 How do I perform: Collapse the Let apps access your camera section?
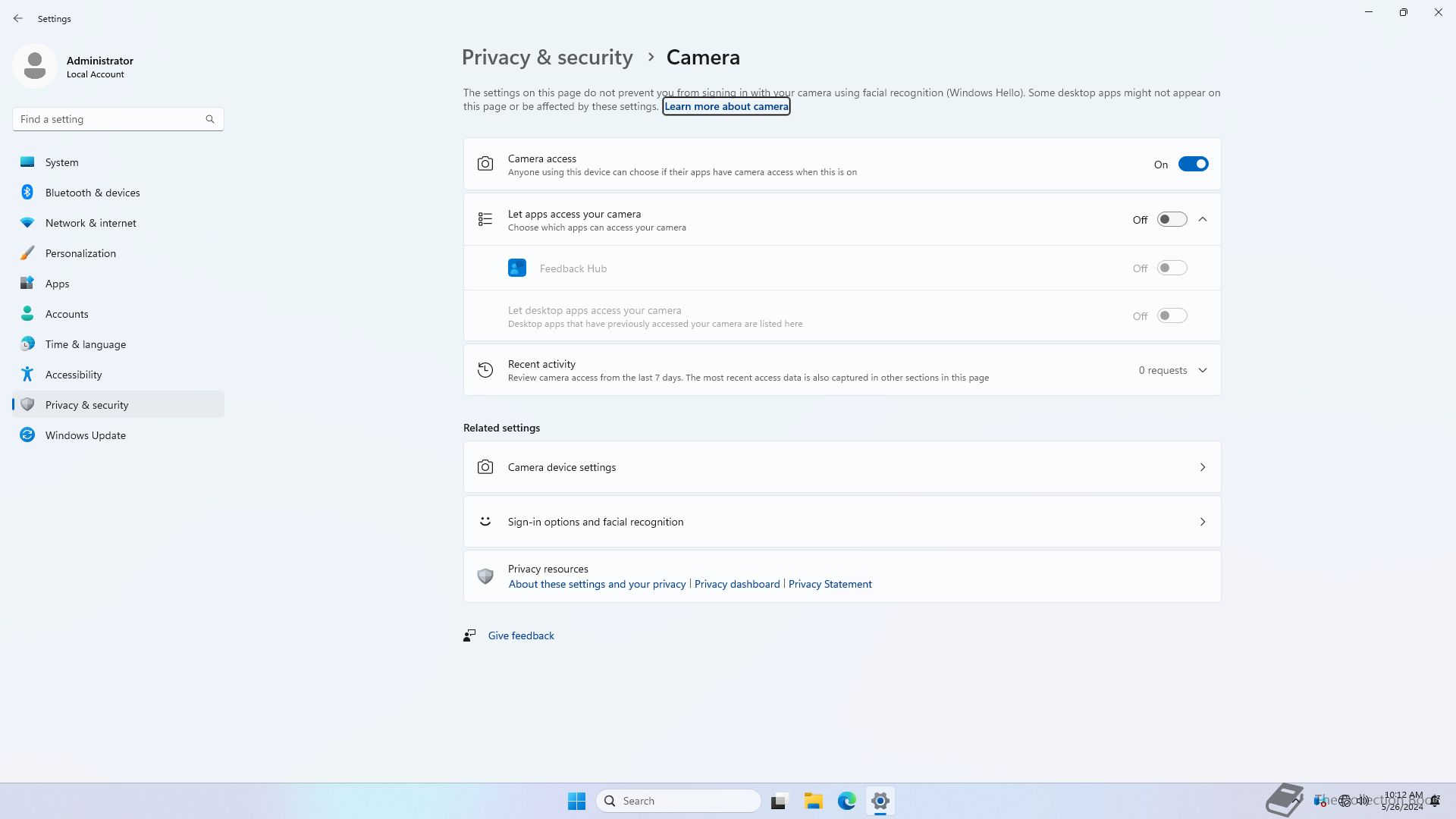(x=1203, y=220)
